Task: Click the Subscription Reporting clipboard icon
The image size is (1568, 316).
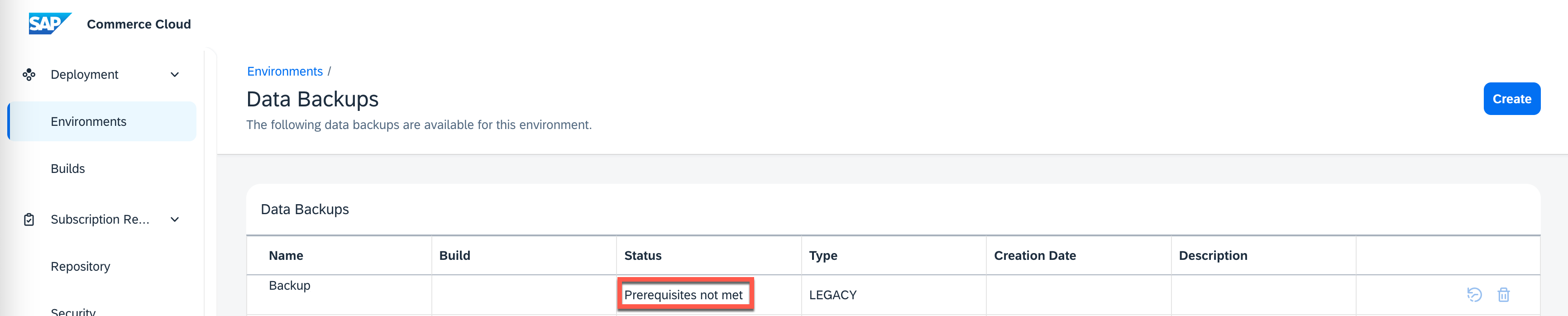Action: click(29, 219)
